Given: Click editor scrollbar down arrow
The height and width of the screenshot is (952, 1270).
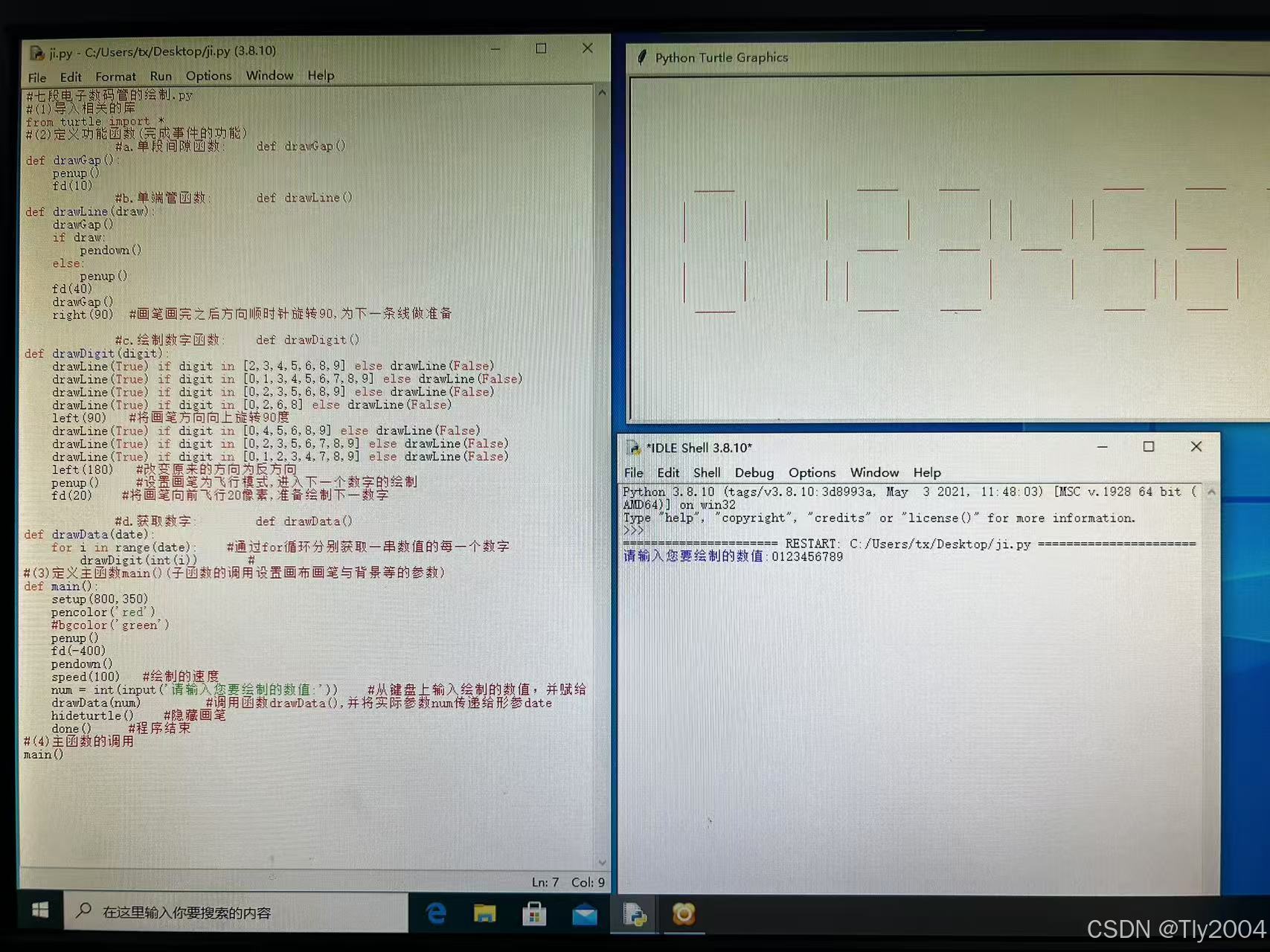Looking at the screenshot, I should 603,862.
